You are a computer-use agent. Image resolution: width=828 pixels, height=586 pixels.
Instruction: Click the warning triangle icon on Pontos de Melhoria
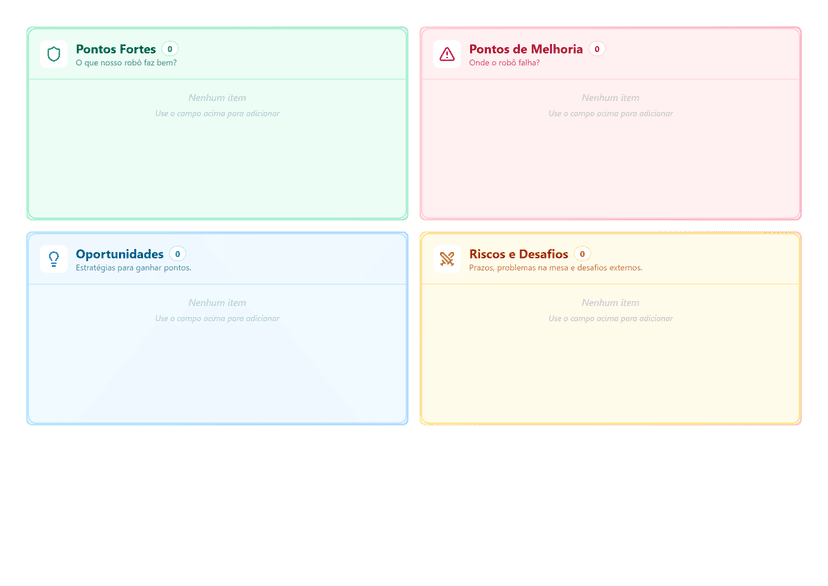pos(446,54)
